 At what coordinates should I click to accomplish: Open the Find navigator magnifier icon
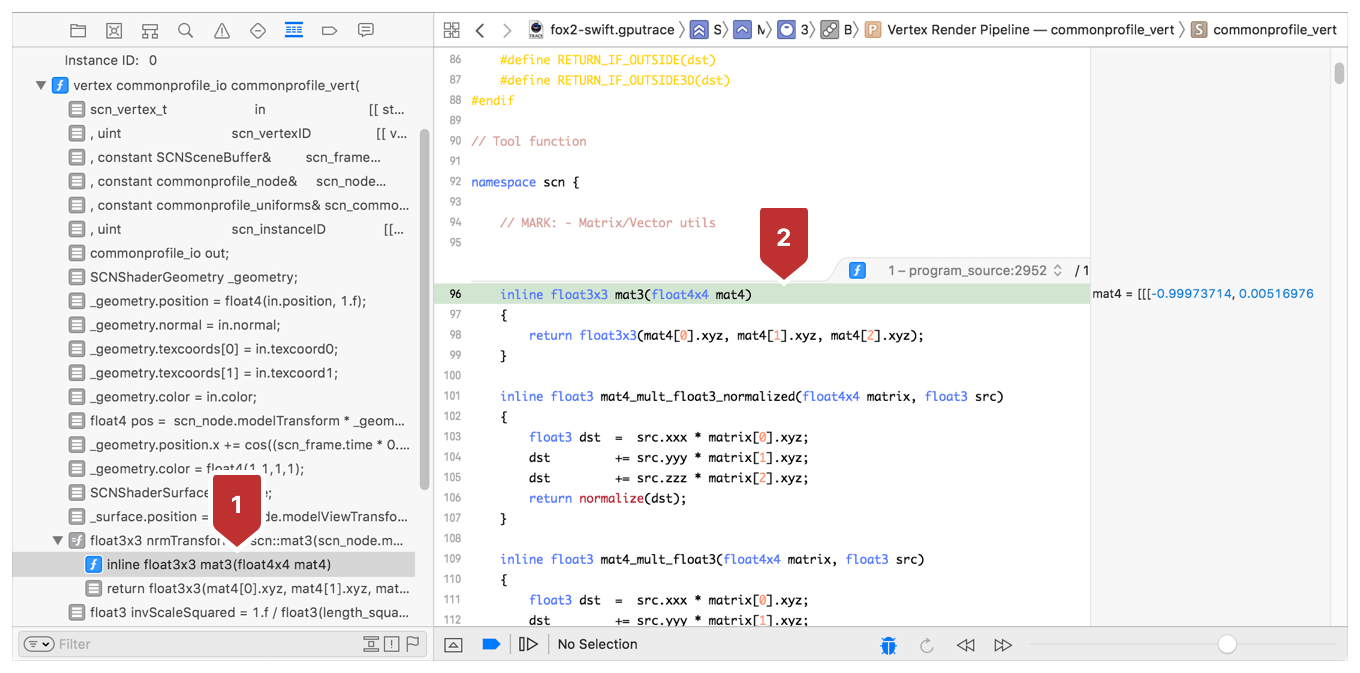coord(186,31)
